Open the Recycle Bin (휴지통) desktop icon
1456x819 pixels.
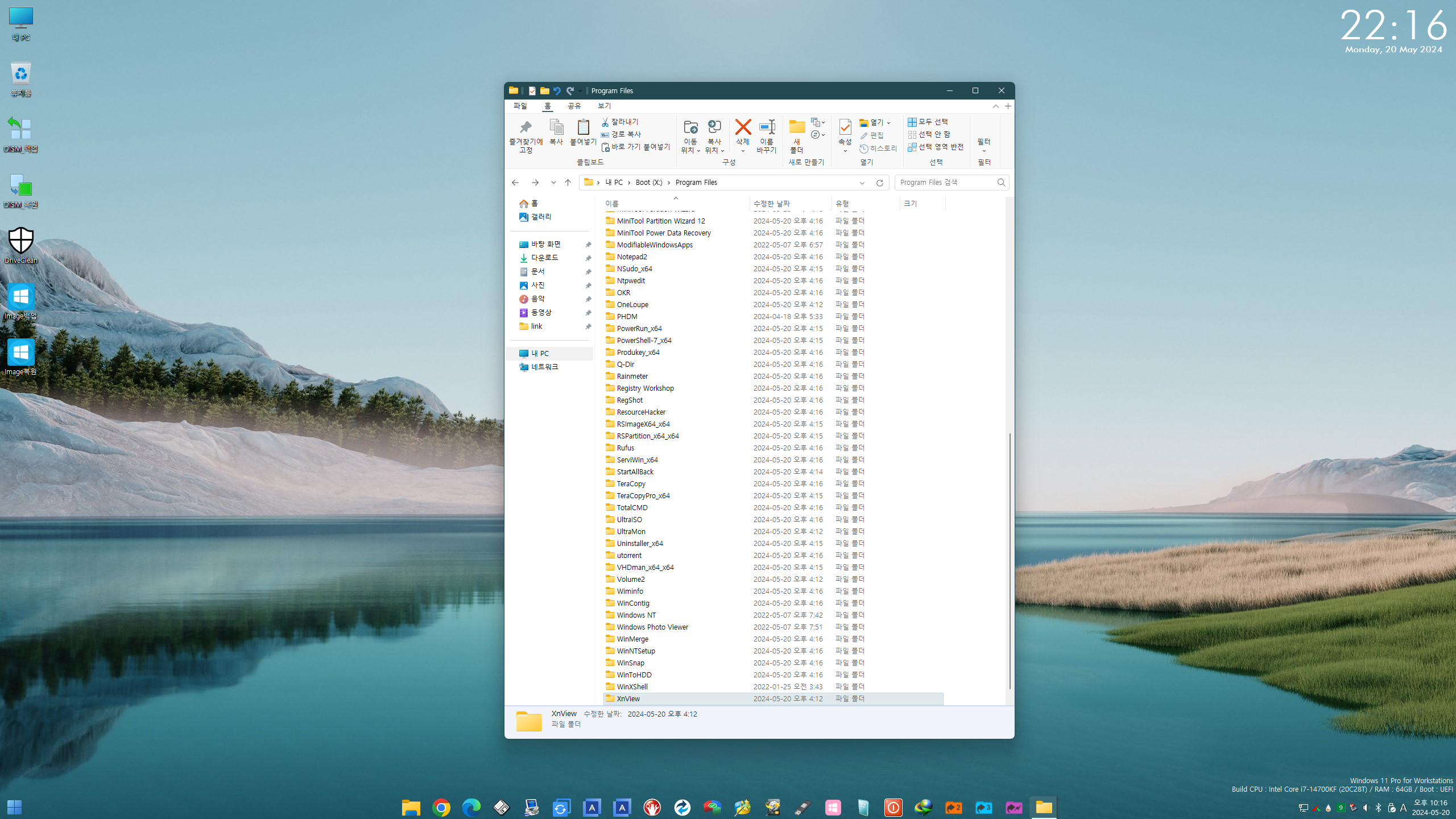pyautogui.click(x=21, y=79)
